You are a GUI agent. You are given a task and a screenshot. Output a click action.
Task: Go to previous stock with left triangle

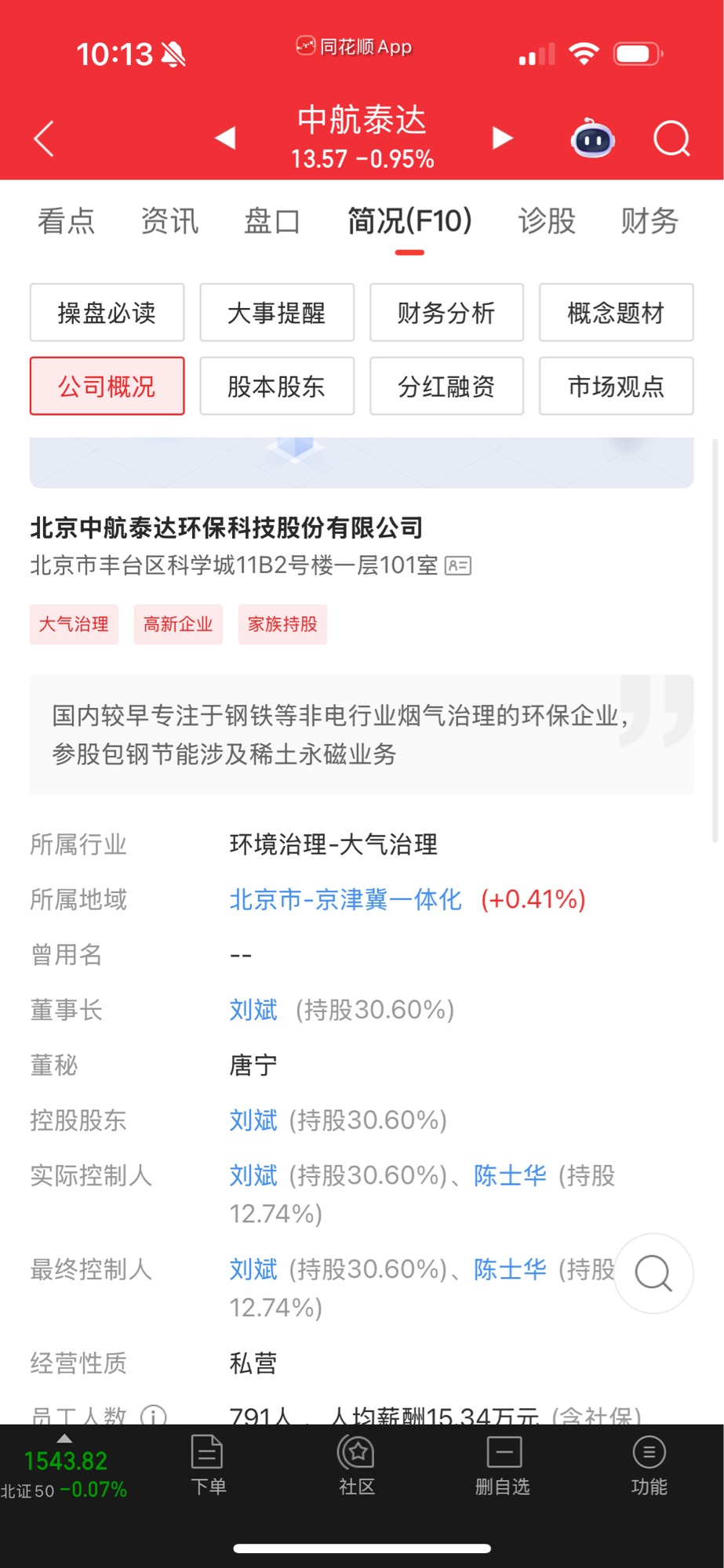226,138
